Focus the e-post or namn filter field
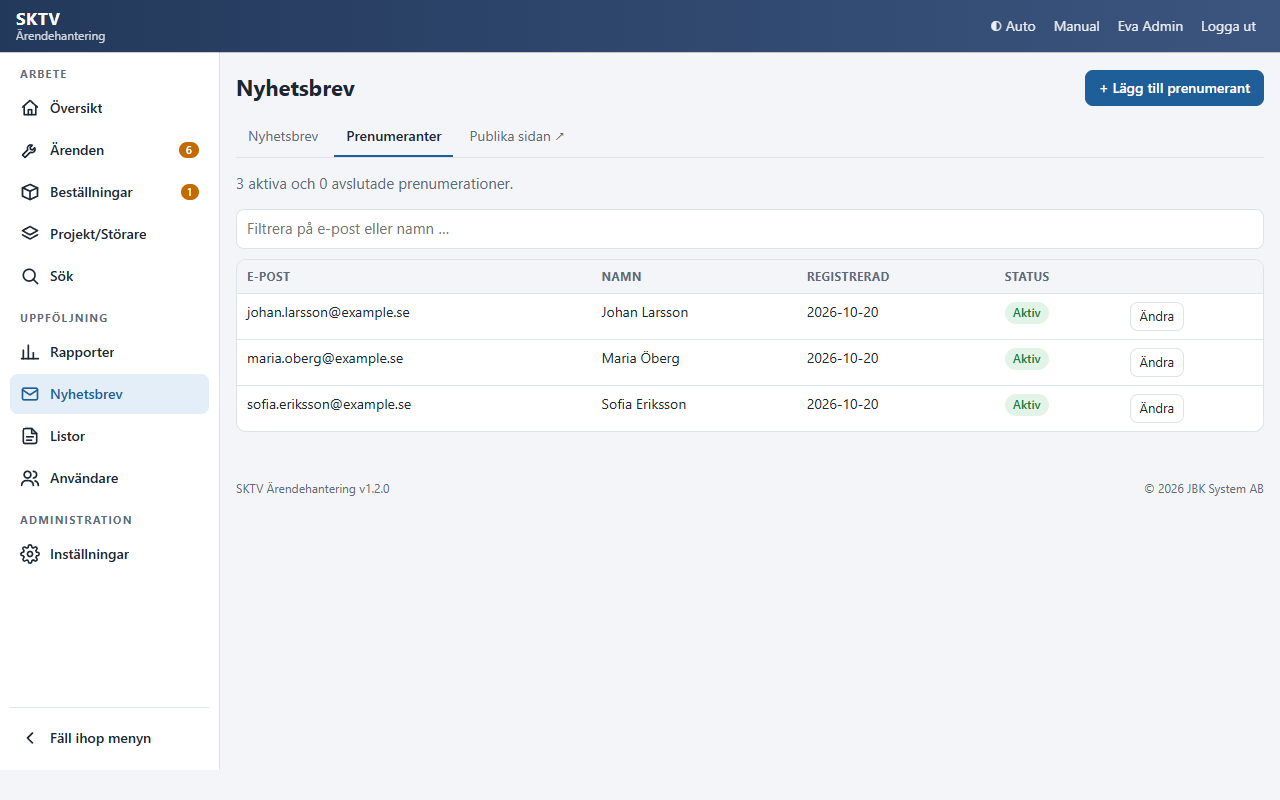The height and width of the screenshot is (800, 1280). [x=750, y=229]
